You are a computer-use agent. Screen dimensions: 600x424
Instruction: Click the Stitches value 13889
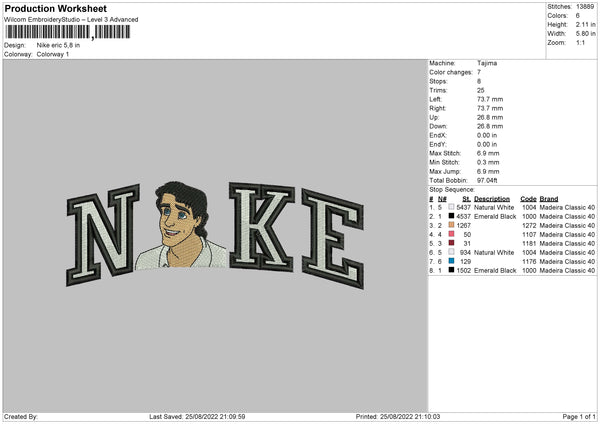[585, 7]
